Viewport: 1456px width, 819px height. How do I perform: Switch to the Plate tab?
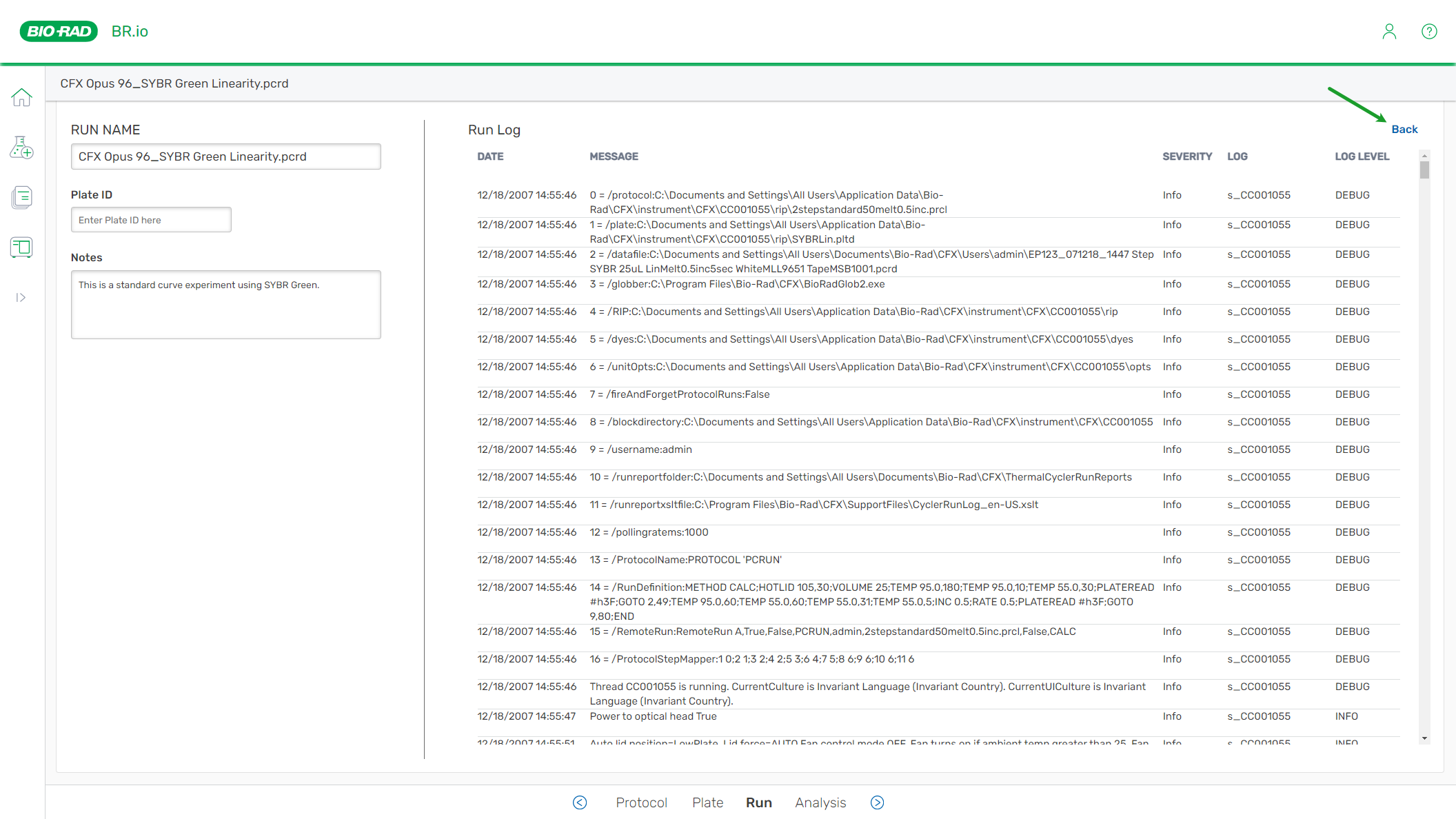(707, 802)
